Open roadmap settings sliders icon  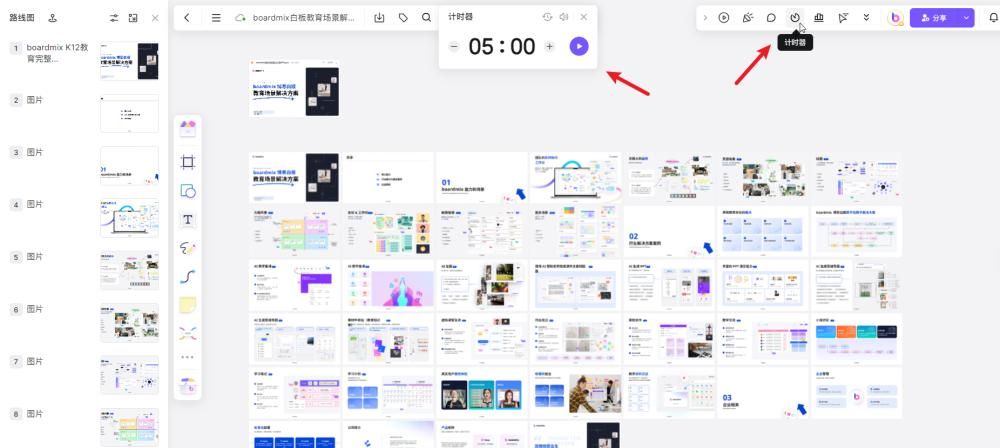[114, 18]
